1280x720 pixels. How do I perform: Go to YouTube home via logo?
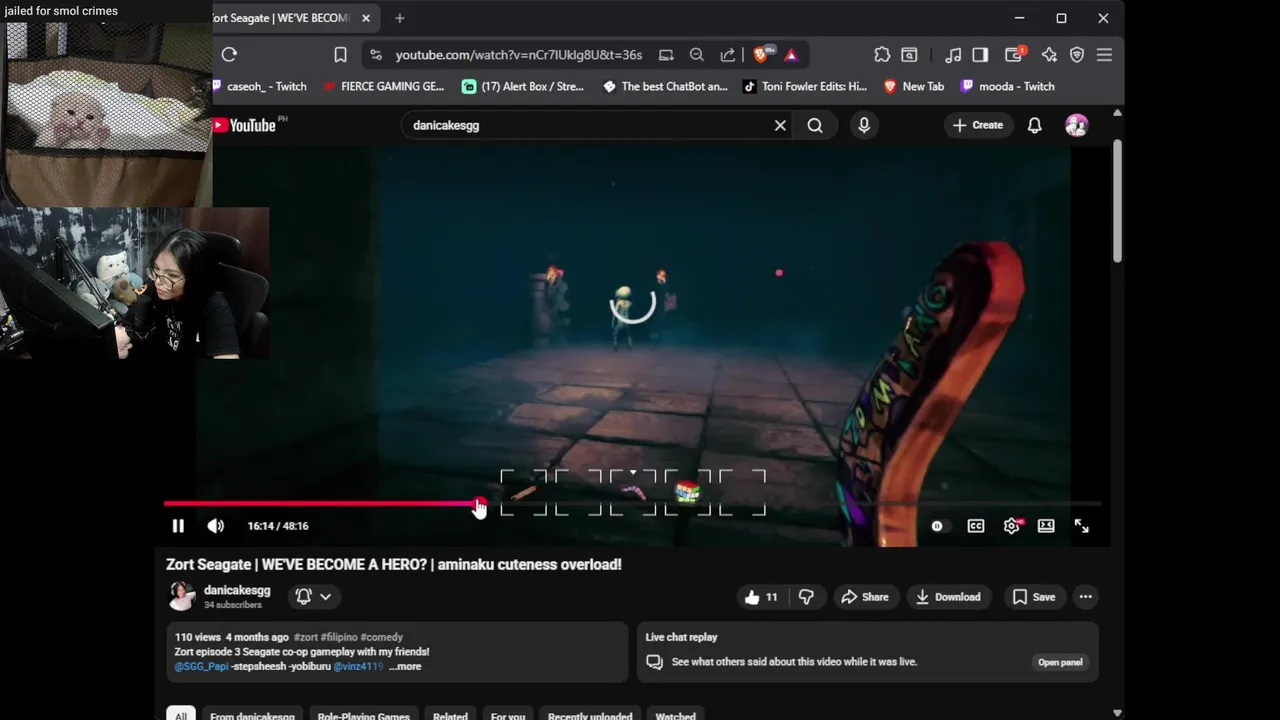click(x=244, y=125)
